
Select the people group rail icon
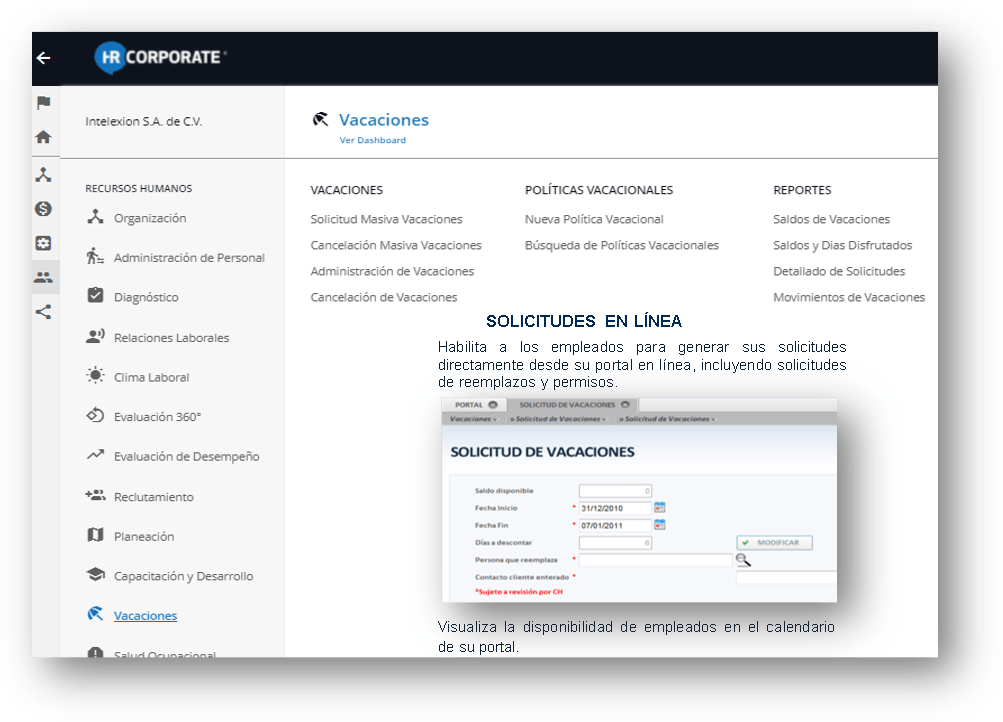point(43,278)
